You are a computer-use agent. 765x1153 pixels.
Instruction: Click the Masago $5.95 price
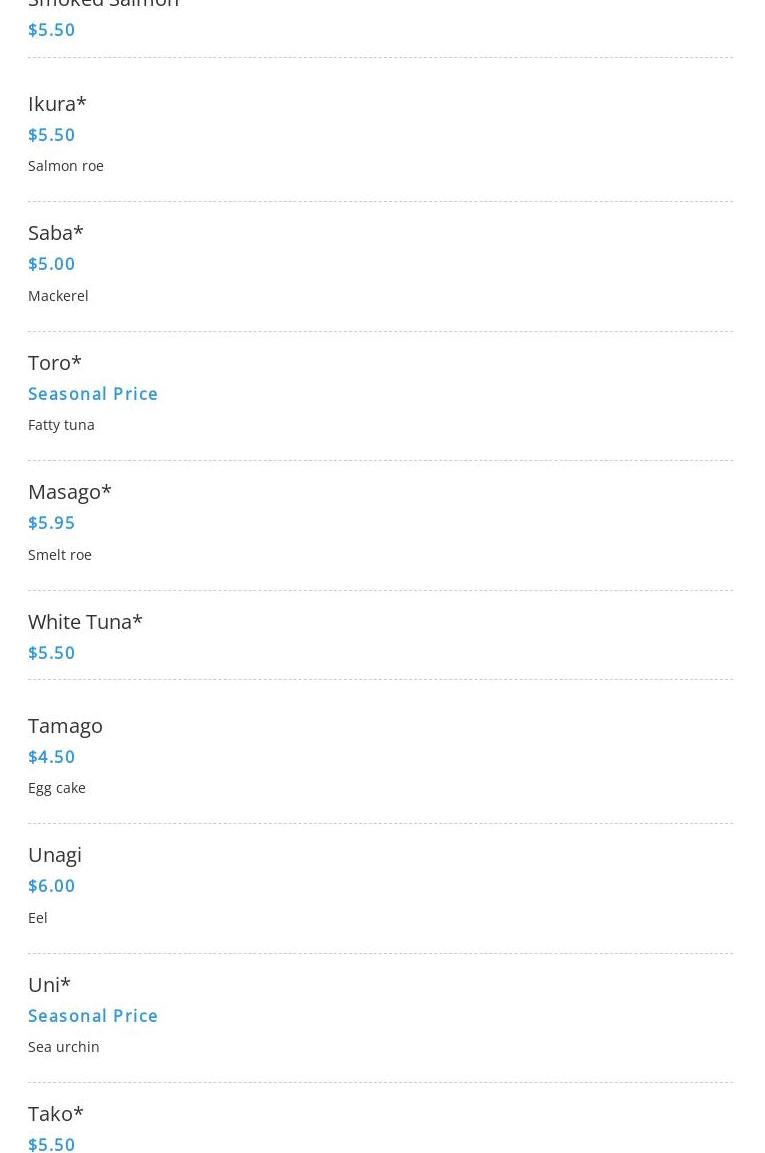tap(51, 523)
